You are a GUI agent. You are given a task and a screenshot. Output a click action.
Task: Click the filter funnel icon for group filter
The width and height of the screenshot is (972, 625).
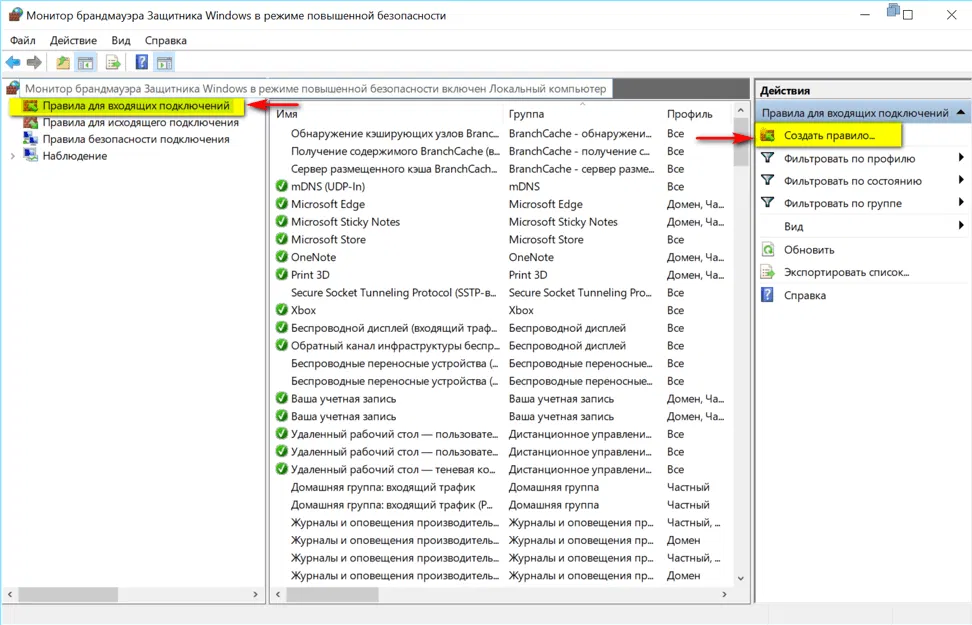pos(767,203)
